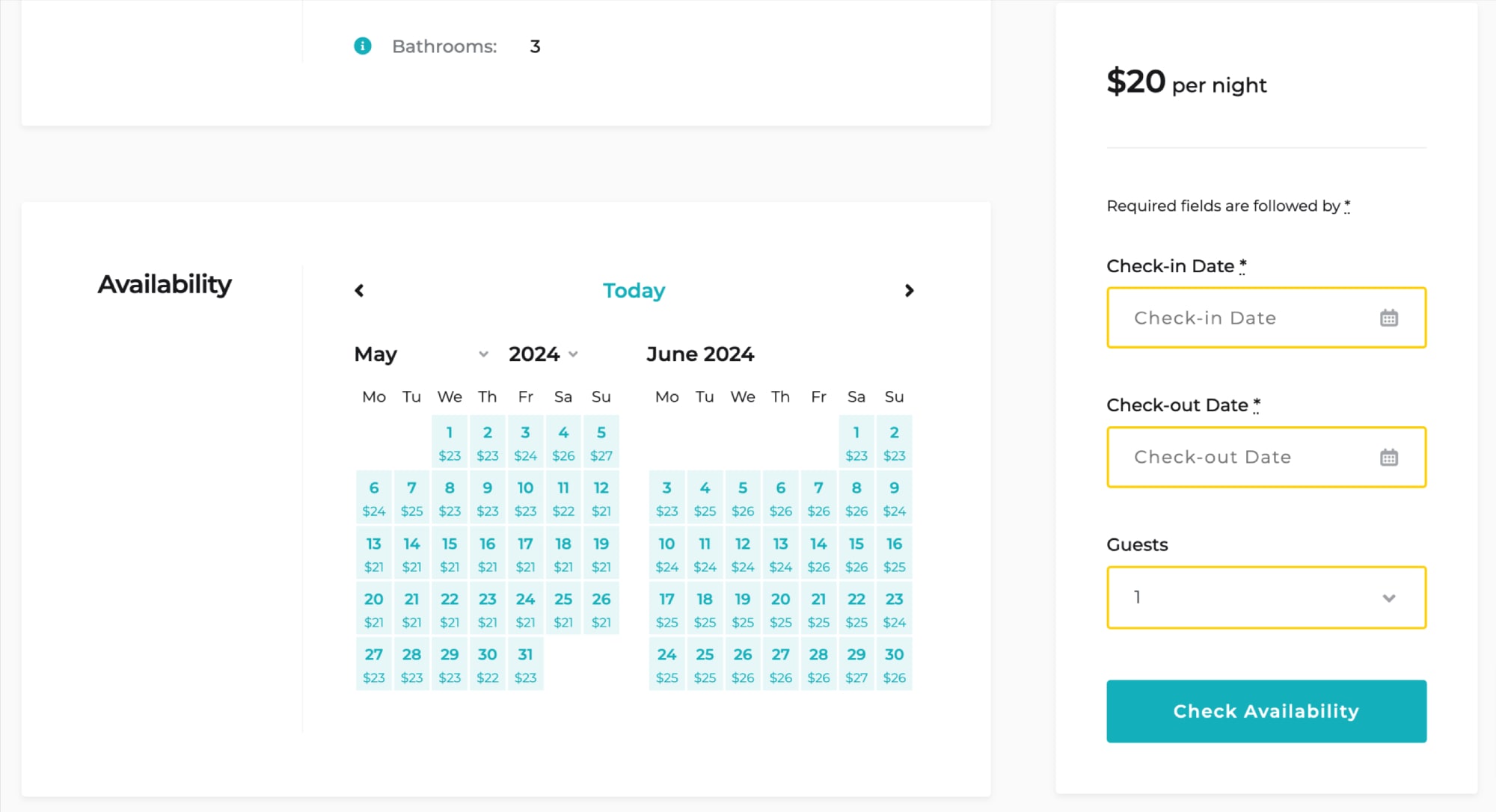Screen dimensions: 1496x812
Task: Click the information icon next to Bathrooms
Action: tap(362, 46)
